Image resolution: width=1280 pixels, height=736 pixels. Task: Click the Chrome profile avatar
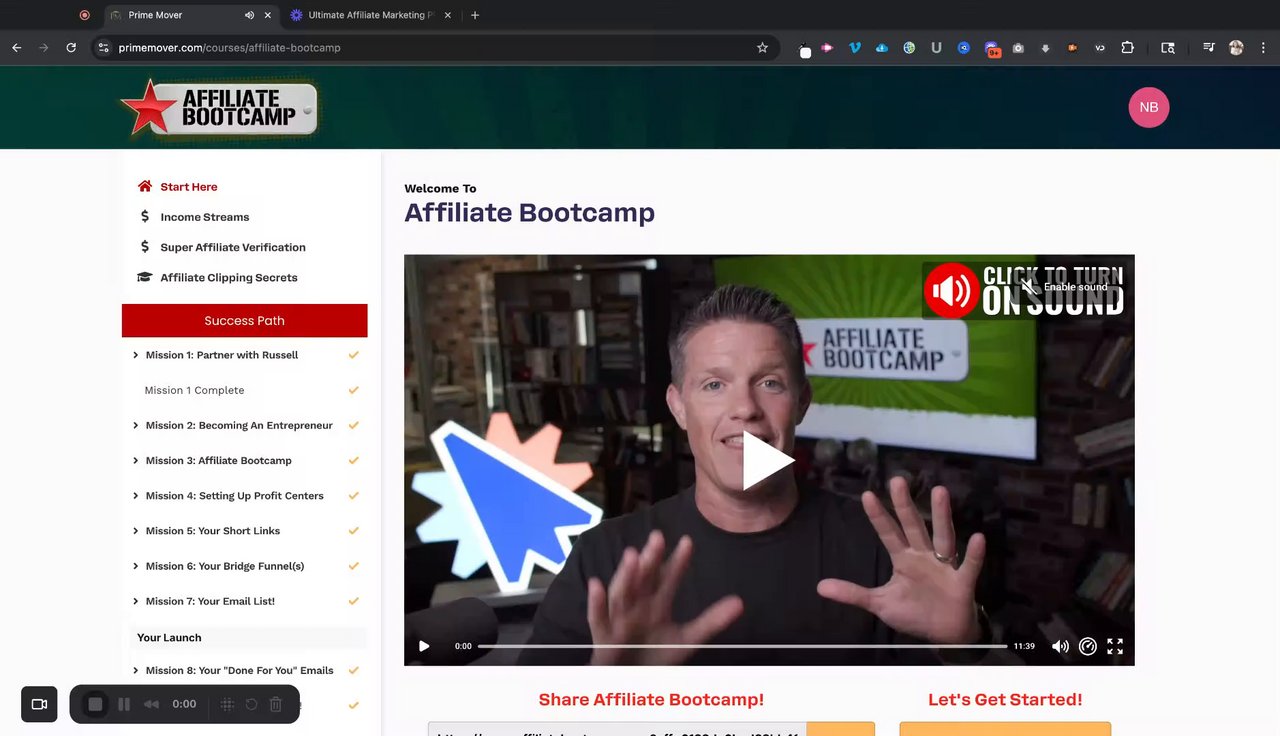(1237, 47)
